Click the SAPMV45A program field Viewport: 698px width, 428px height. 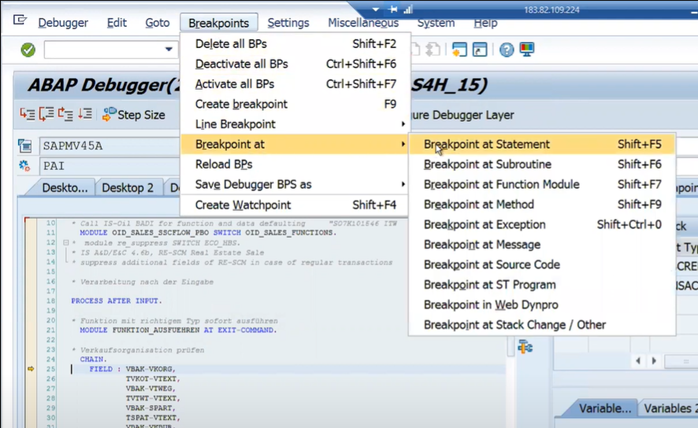(110, 146)
